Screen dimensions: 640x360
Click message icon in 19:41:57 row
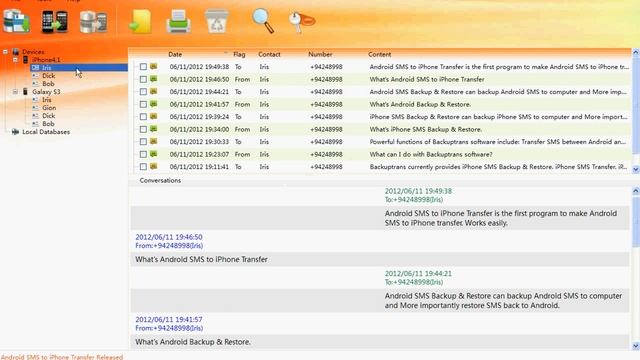coord(153,104)
